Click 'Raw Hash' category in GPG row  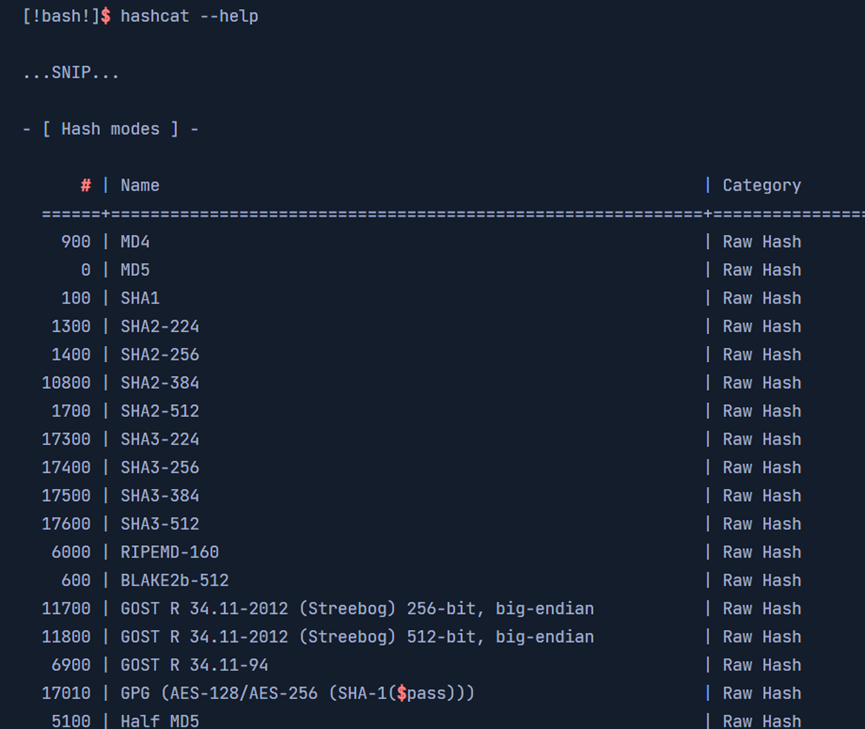pos(762,693)
